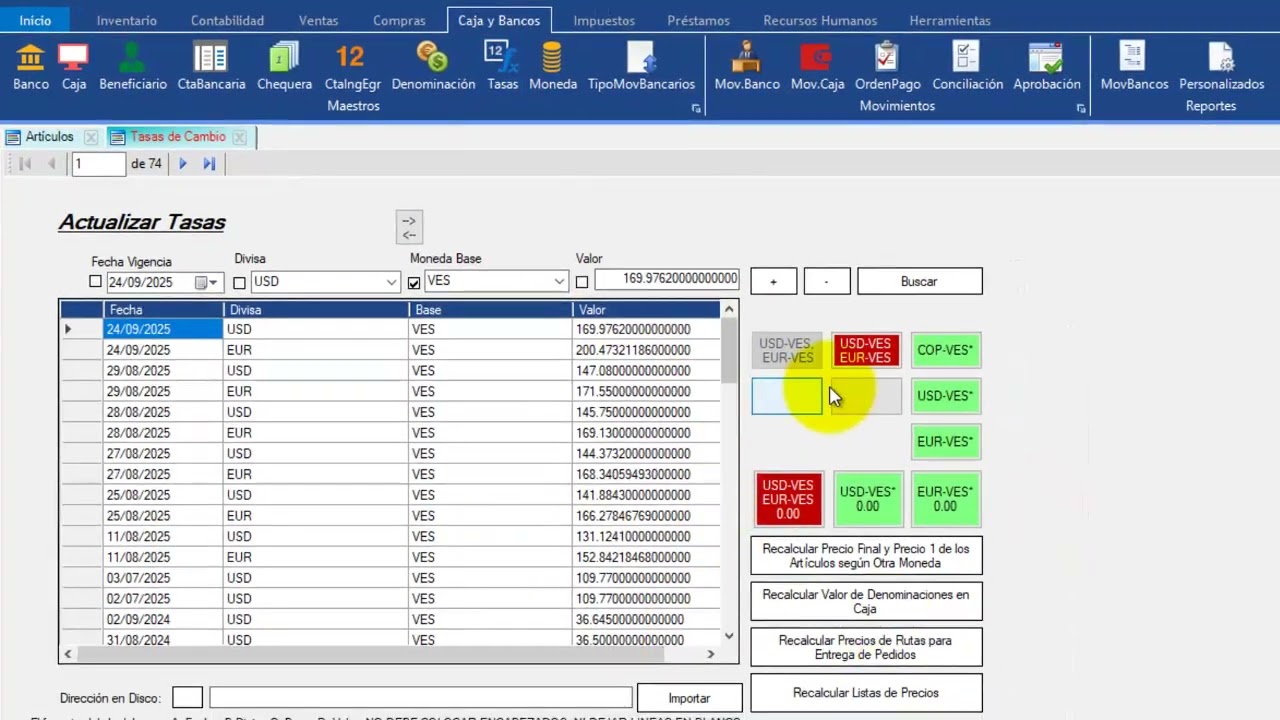Open the Personalizados reports icon
1280x720 pixels.
[x=1221, y=66]
